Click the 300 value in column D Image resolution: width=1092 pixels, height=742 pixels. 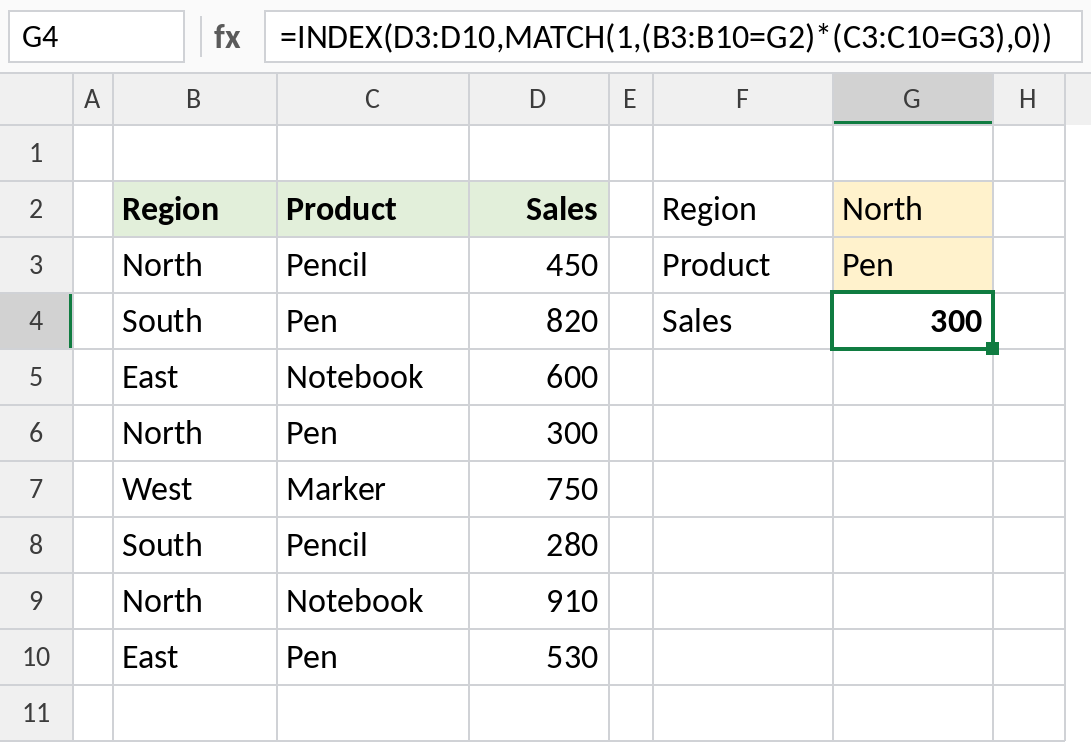538,433
